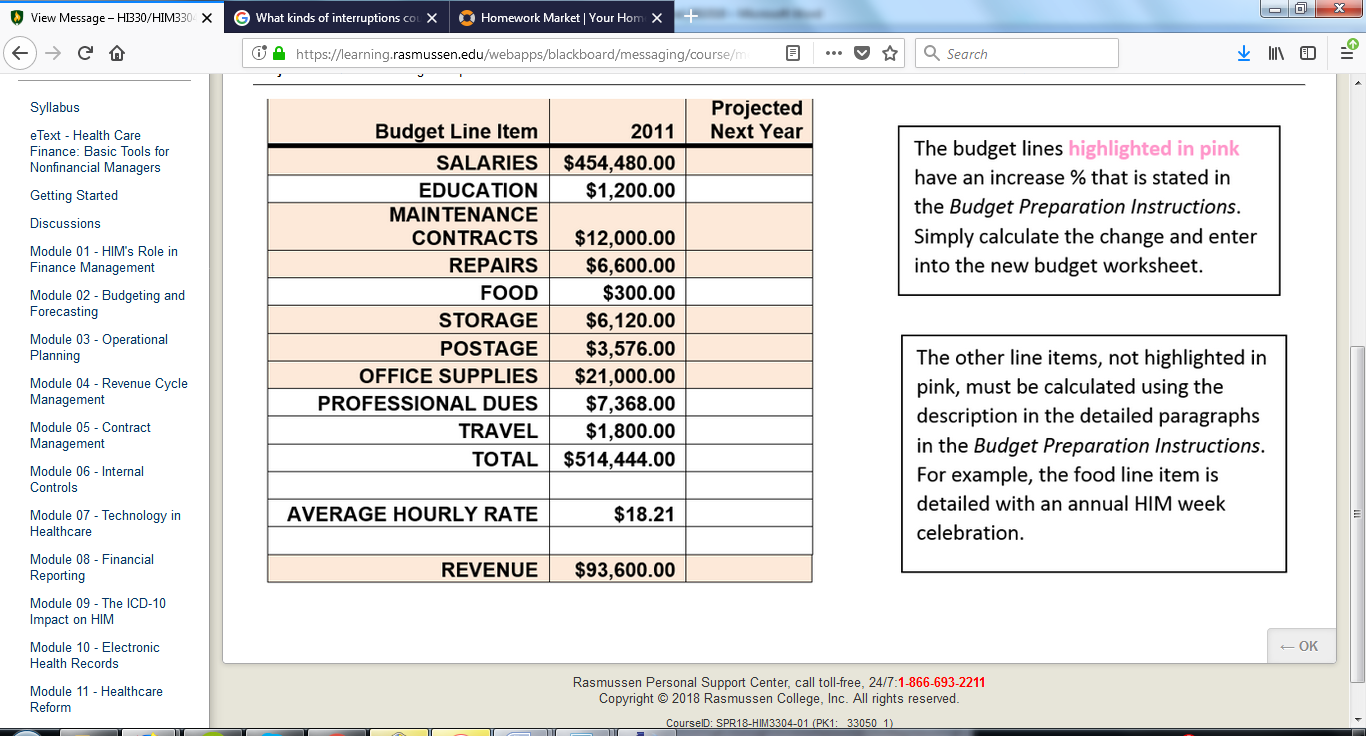Bookmark this page with star icon
This screenshot has width=1366, height=736.
890,54
